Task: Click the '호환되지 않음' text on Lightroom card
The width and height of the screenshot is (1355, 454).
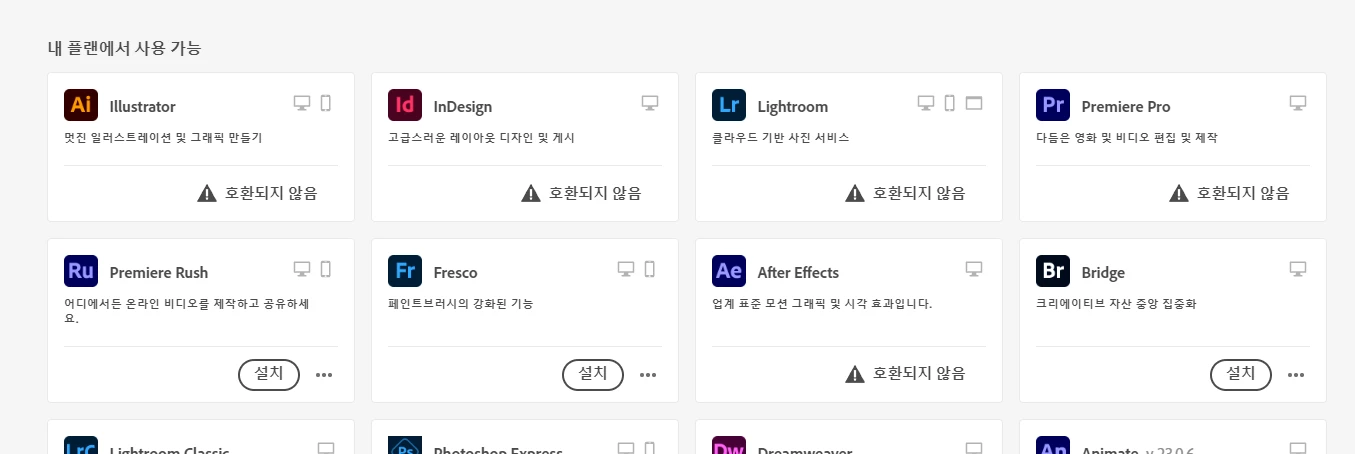Action: click(919, 193)
